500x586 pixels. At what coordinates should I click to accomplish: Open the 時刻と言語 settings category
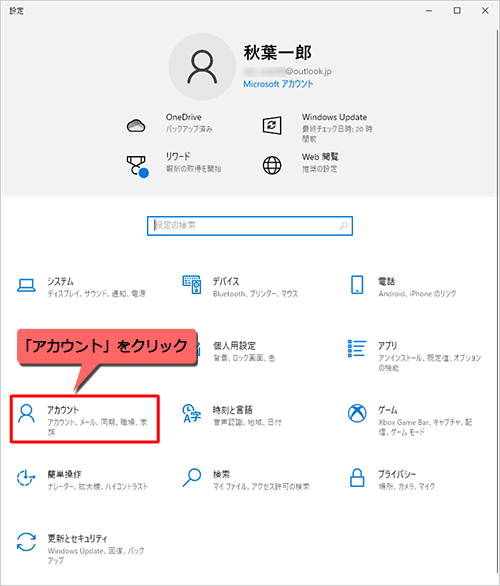click(x=247, y=416)
